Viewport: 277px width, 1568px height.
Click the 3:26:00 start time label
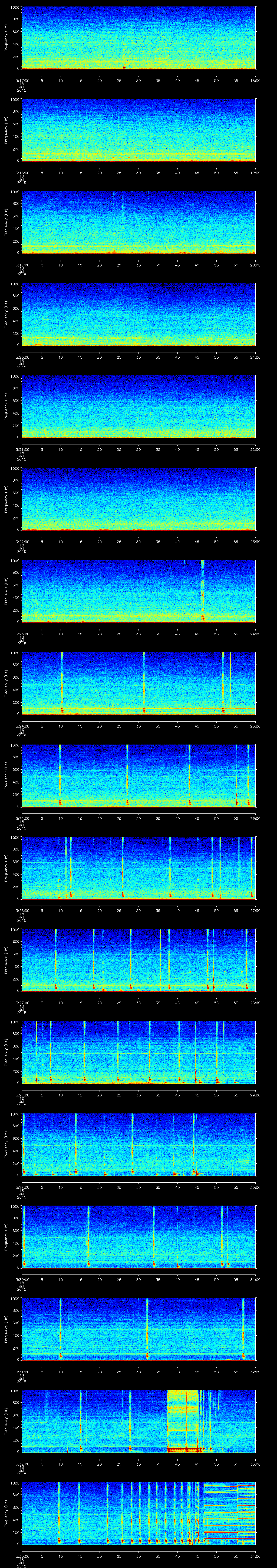(22, 910)
